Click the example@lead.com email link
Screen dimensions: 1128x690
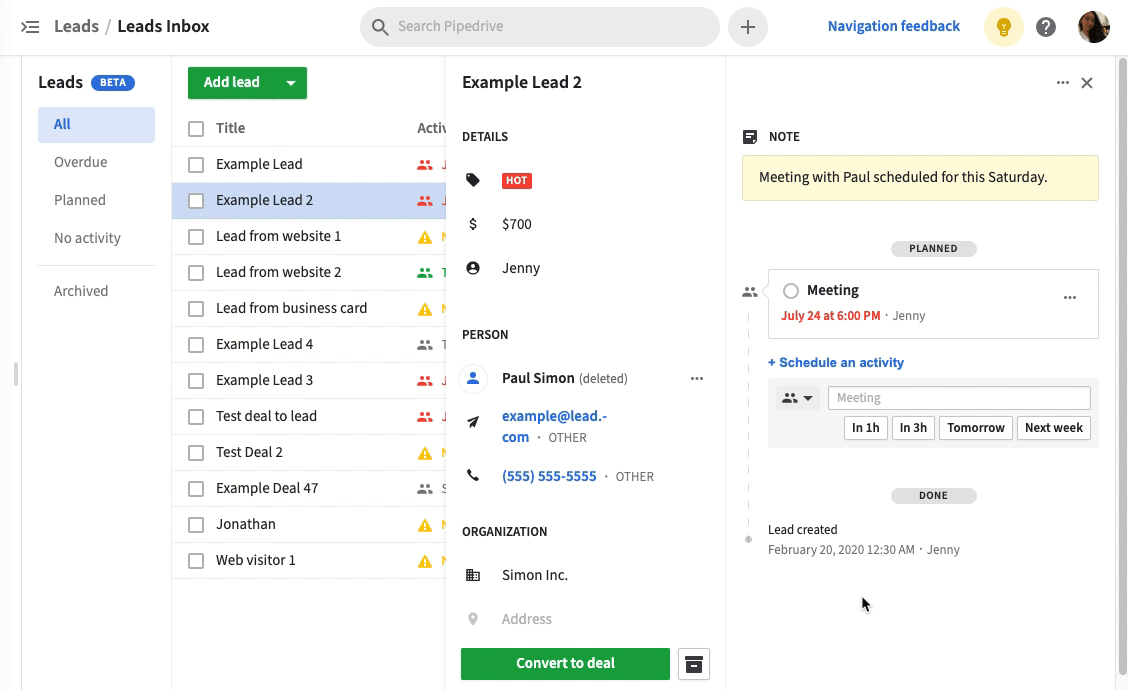pyautogui.click(x=554, y=427)
